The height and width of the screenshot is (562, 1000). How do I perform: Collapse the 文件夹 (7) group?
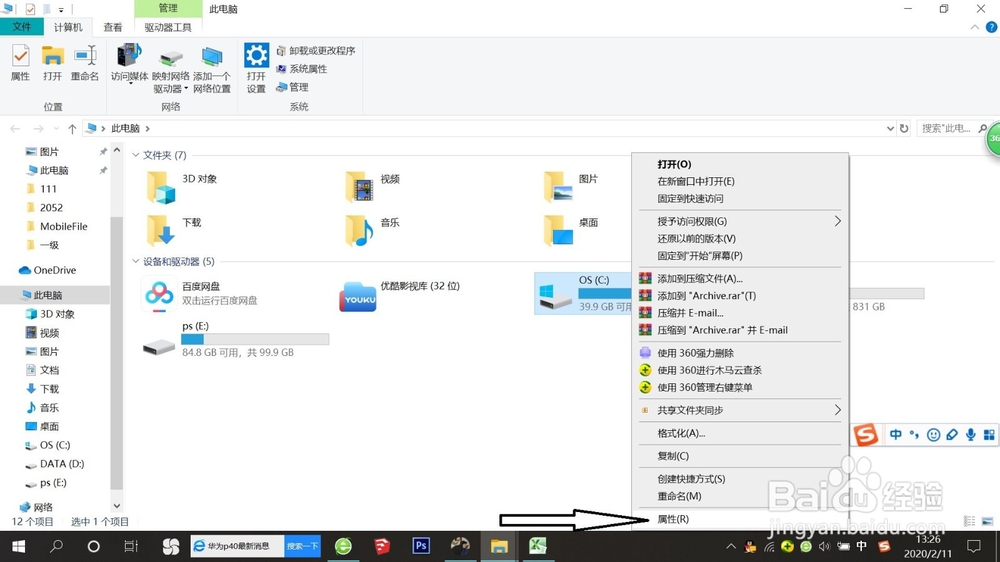[135, 155]
